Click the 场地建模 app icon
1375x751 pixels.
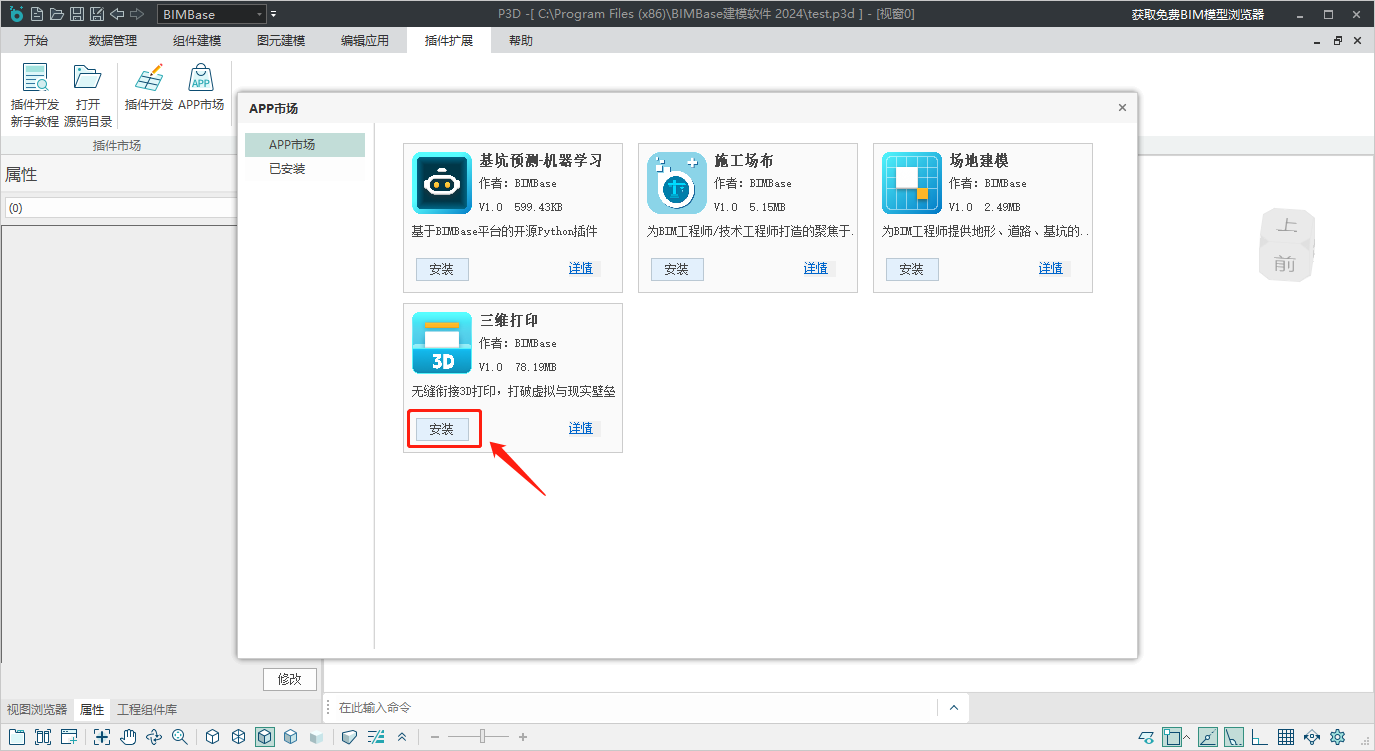(x=912, y=183)
